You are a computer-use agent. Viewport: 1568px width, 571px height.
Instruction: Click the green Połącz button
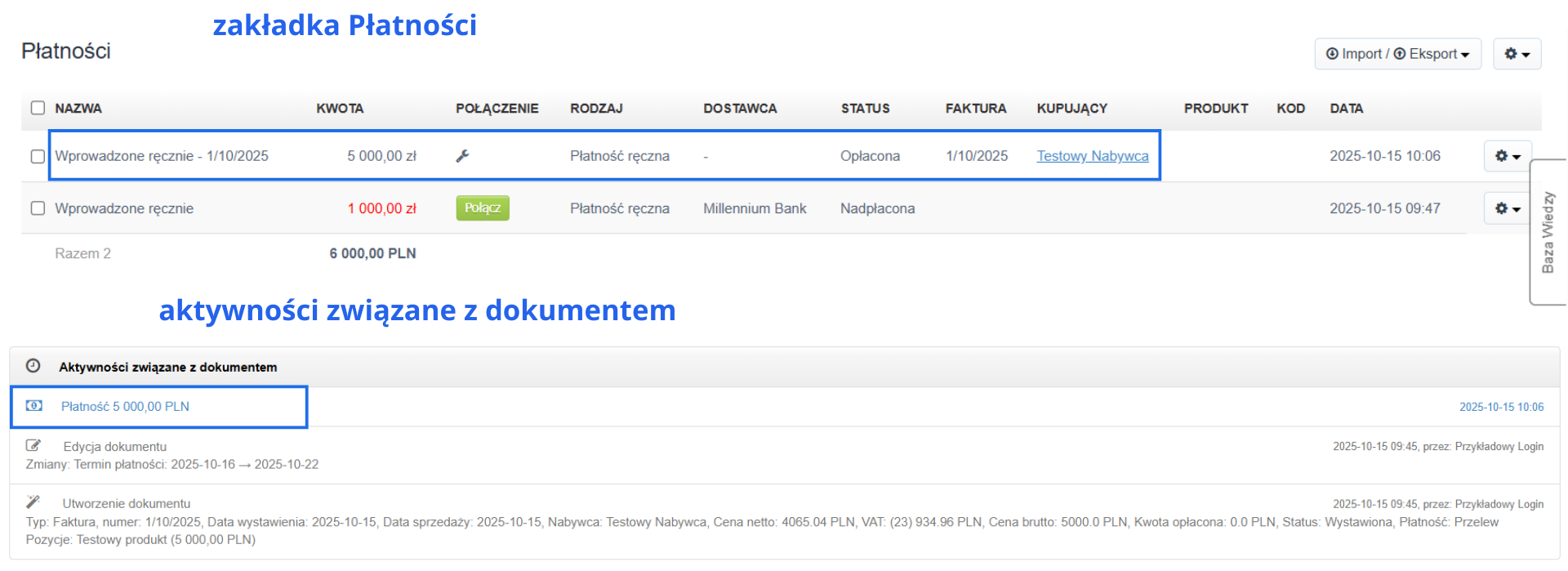tap(483, 208)
